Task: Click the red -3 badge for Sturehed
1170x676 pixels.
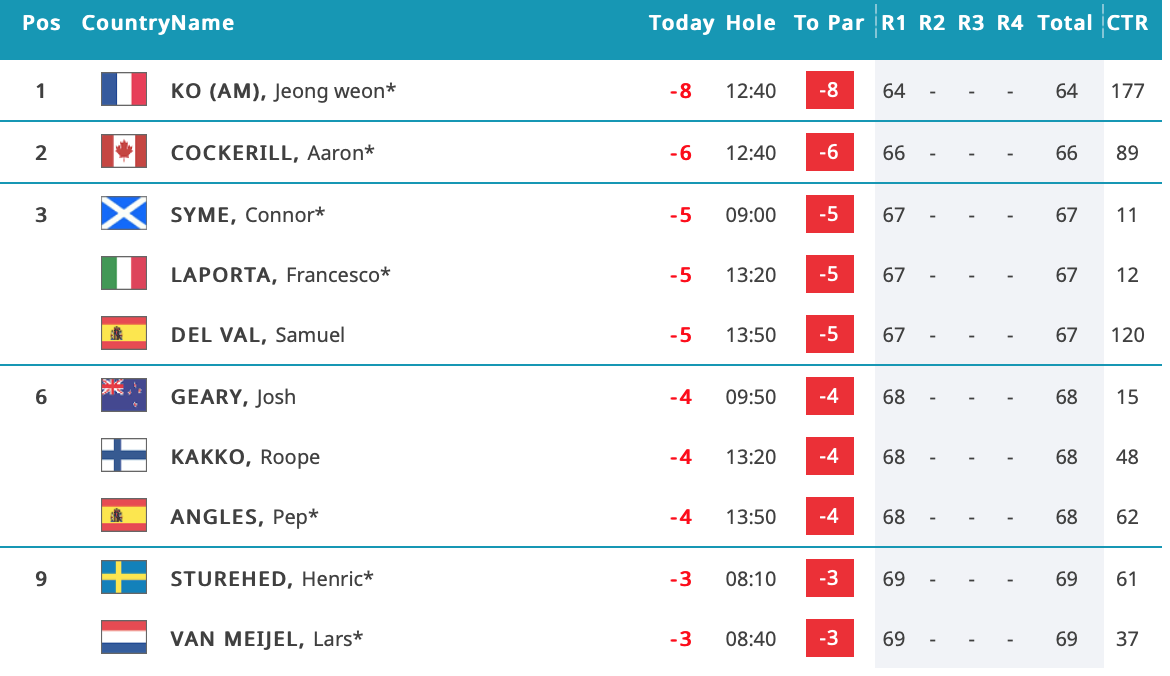Action: pos(829,579)
